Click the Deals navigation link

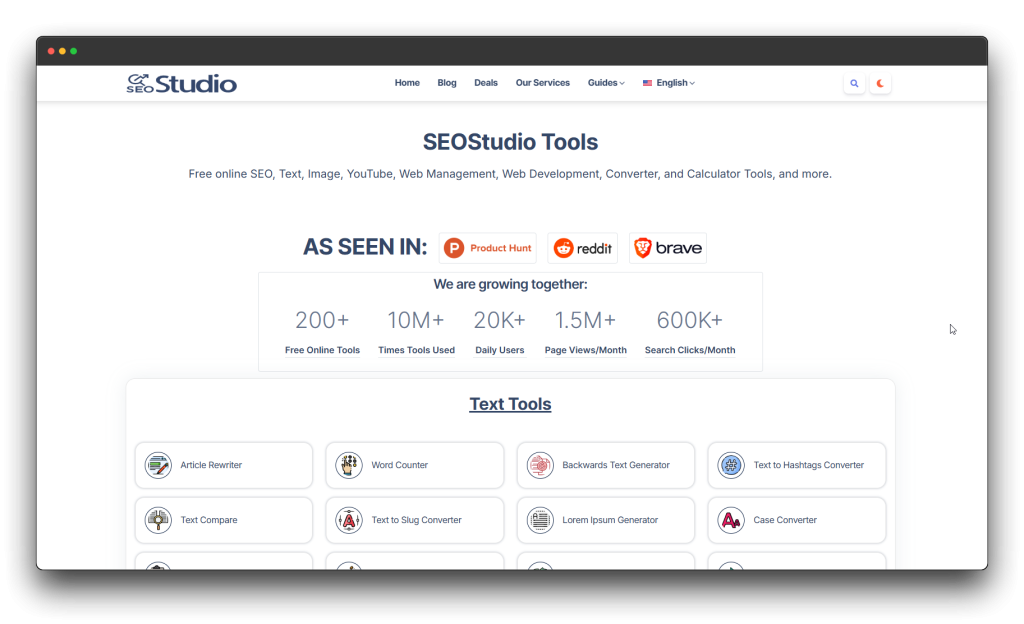pyautogui.click(x=486, y=83)
